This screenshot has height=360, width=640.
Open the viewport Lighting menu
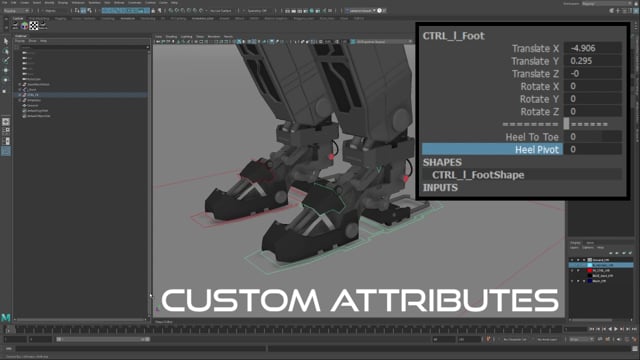pos(186,37)
